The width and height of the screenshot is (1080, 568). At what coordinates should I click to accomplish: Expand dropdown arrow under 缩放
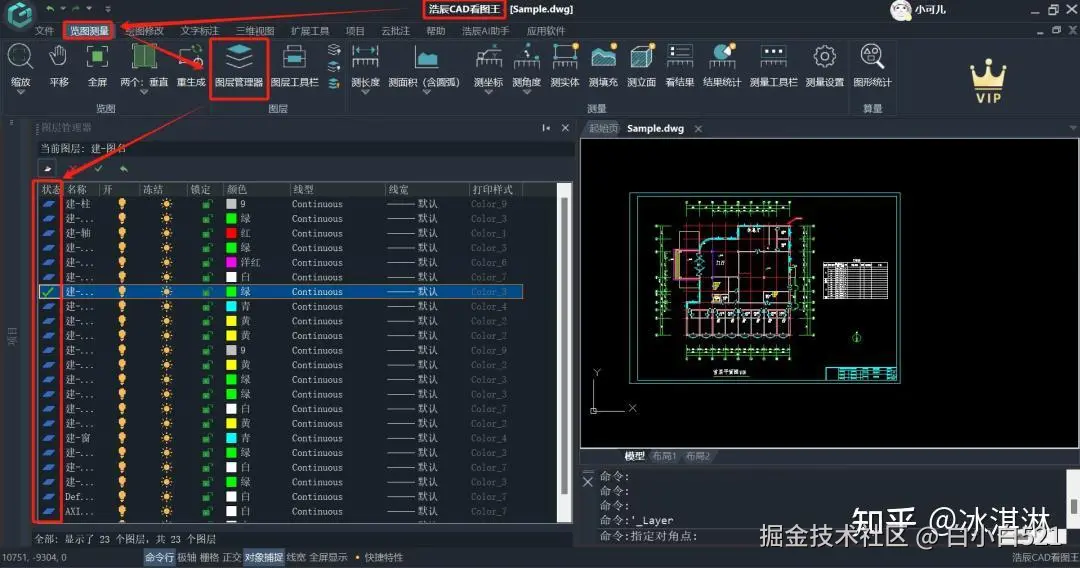tap(20, 92)
